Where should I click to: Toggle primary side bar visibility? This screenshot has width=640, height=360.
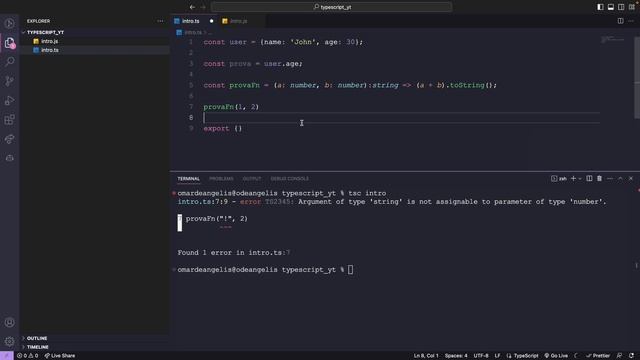(x=600, y=7)
